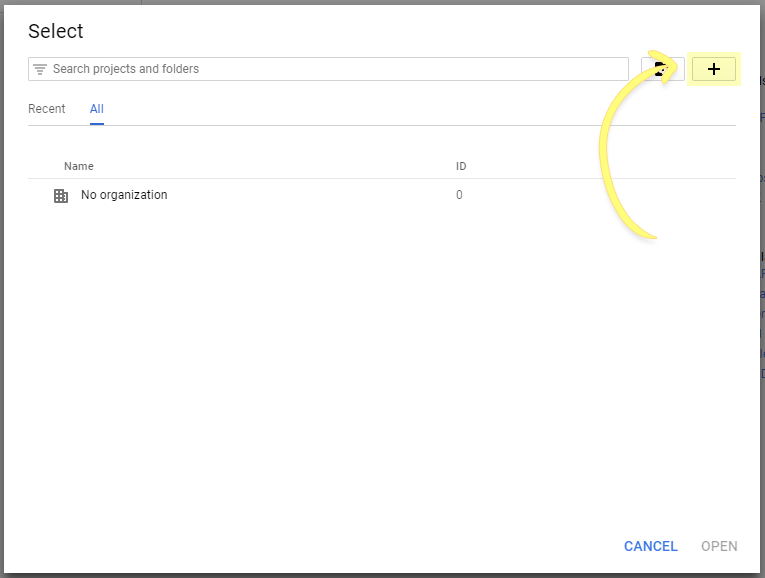Switch to the Recent tab
The height and width of the screenshot is (578, 765).
click(47, 109)
